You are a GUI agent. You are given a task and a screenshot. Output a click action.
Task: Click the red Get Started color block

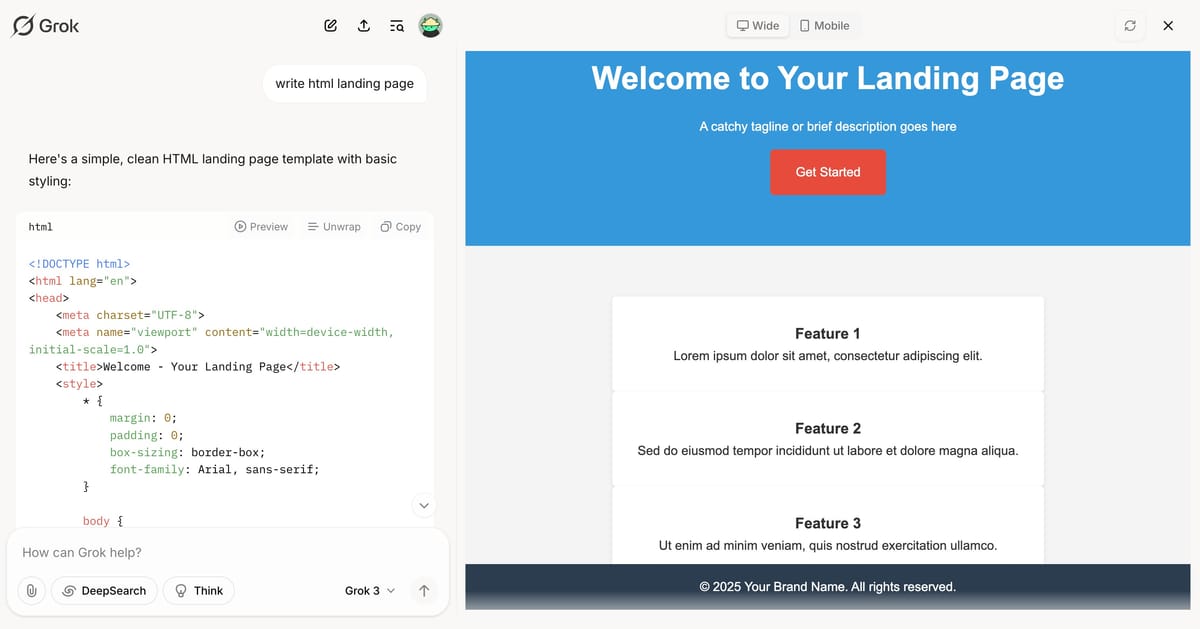pos(827,172)
